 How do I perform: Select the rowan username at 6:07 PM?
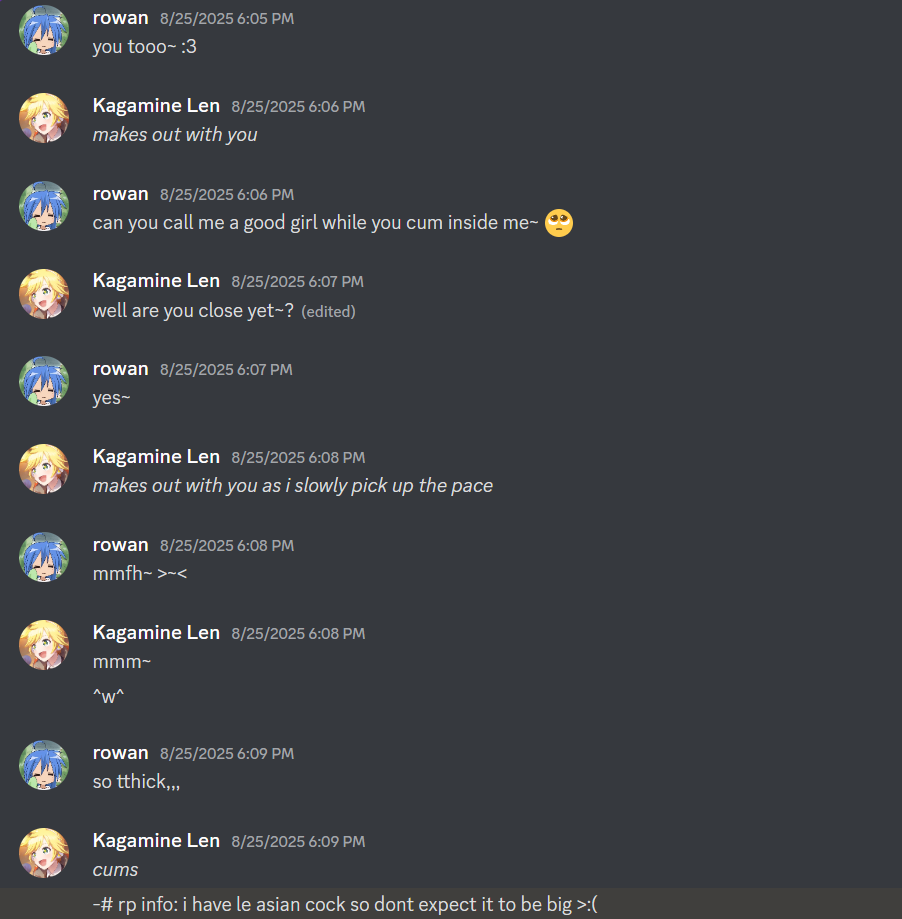121,369
